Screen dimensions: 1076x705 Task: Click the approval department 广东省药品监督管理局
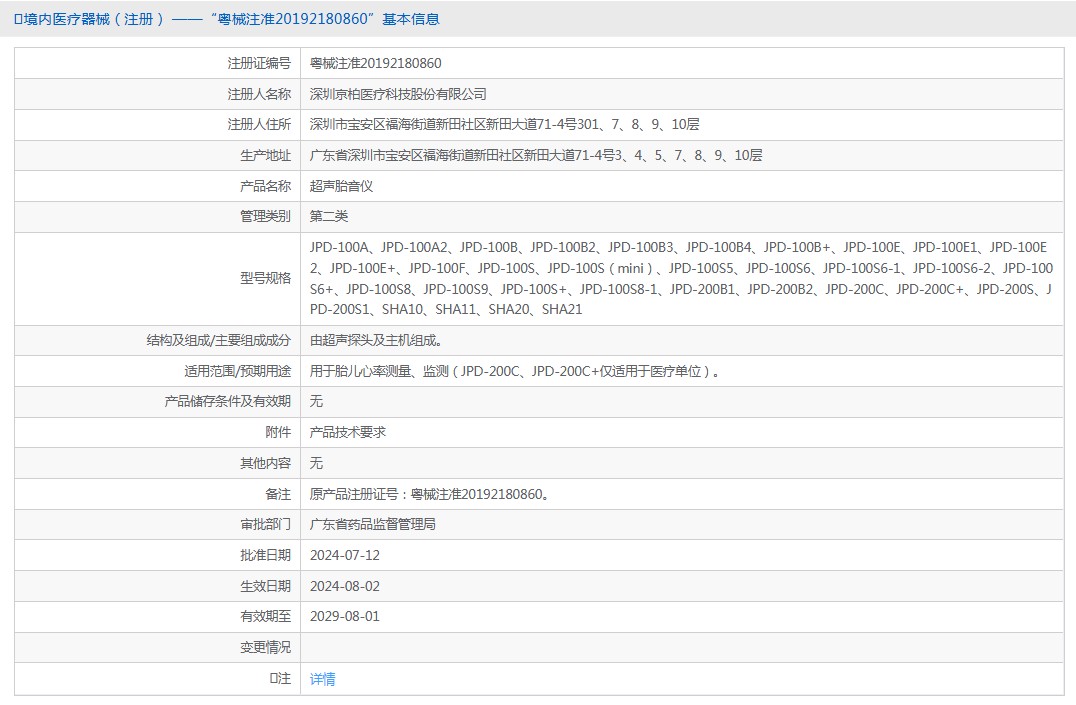coord(373,525)
